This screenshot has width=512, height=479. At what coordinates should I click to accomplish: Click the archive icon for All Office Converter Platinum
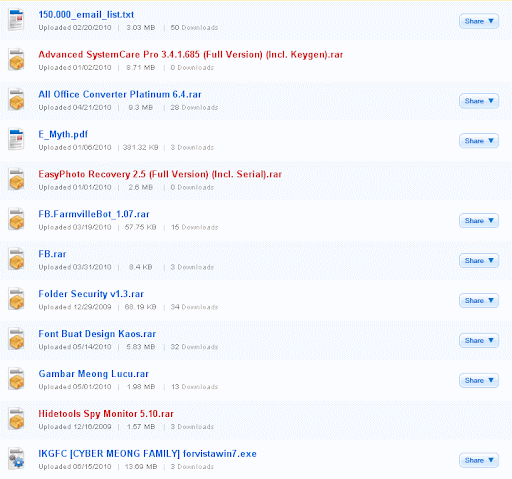16,100
